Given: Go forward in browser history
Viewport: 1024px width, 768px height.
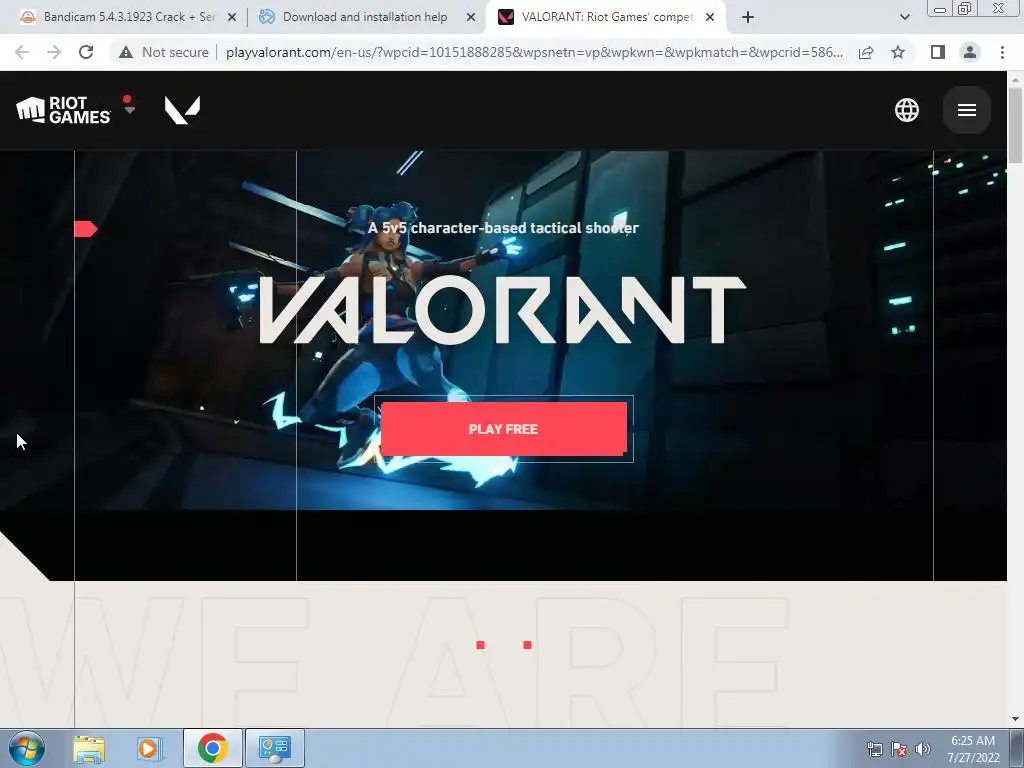Looking at the screenshot, I should pyautogui.click(x=54, y=52).
